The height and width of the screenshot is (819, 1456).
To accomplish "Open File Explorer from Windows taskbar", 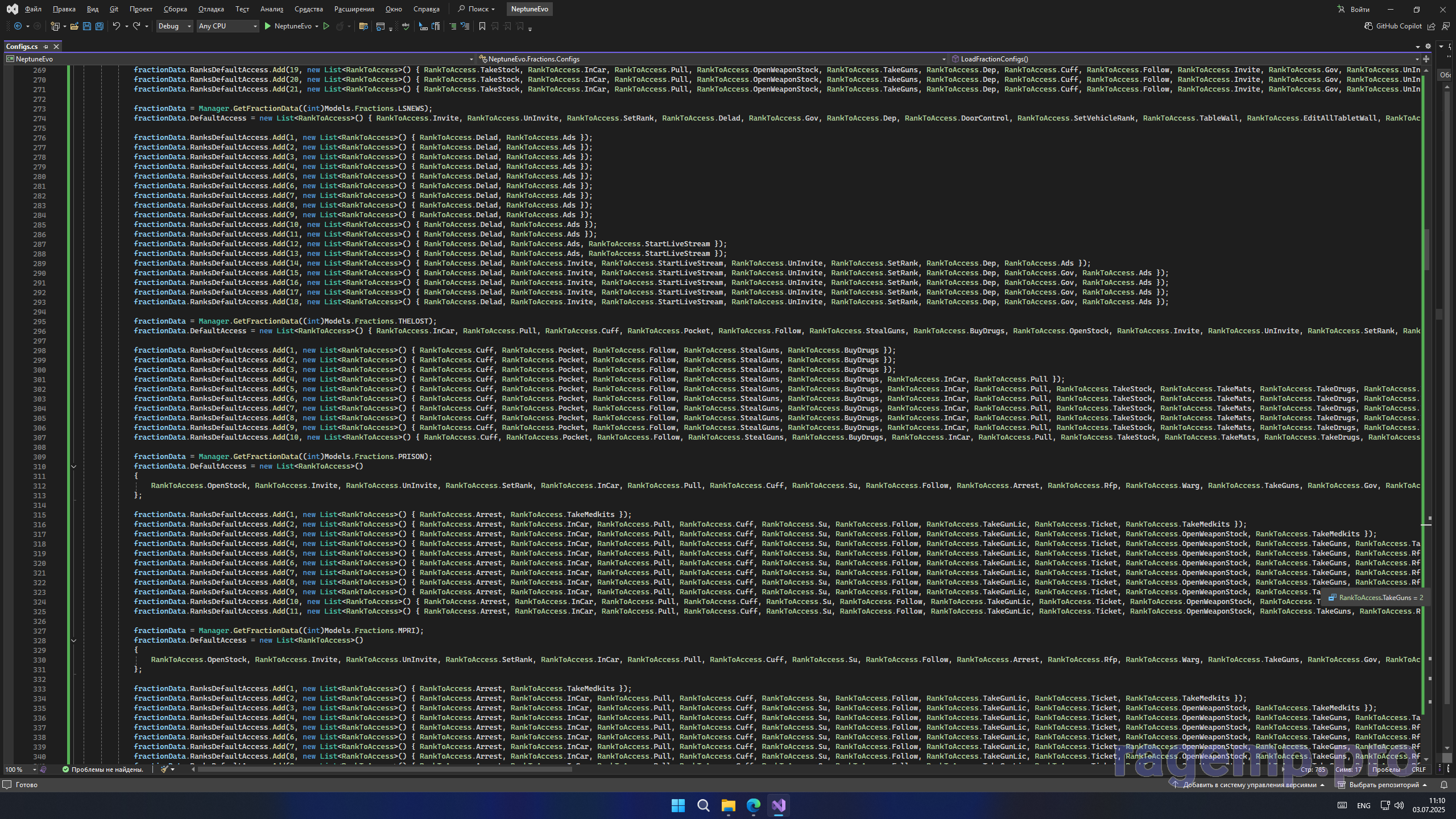I will [x=728, y=805].
